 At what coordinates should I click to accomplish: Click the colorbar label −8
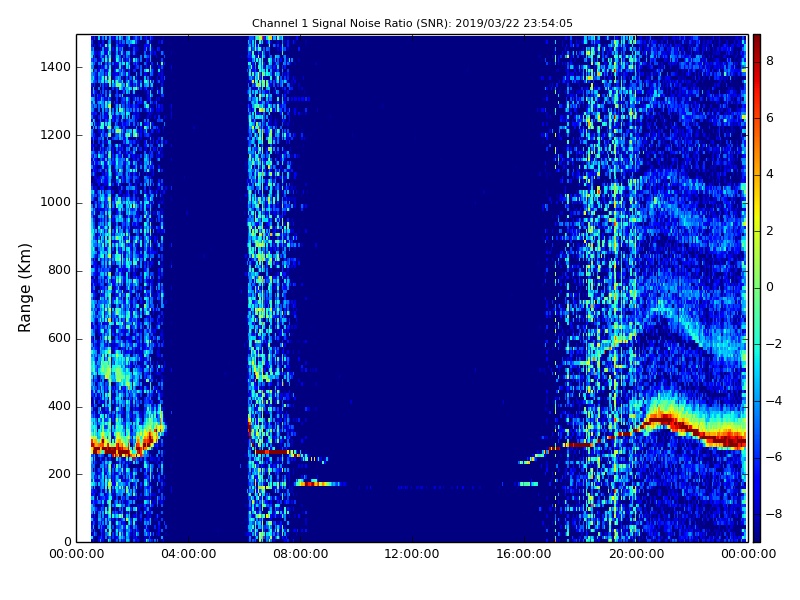point(774,514)
